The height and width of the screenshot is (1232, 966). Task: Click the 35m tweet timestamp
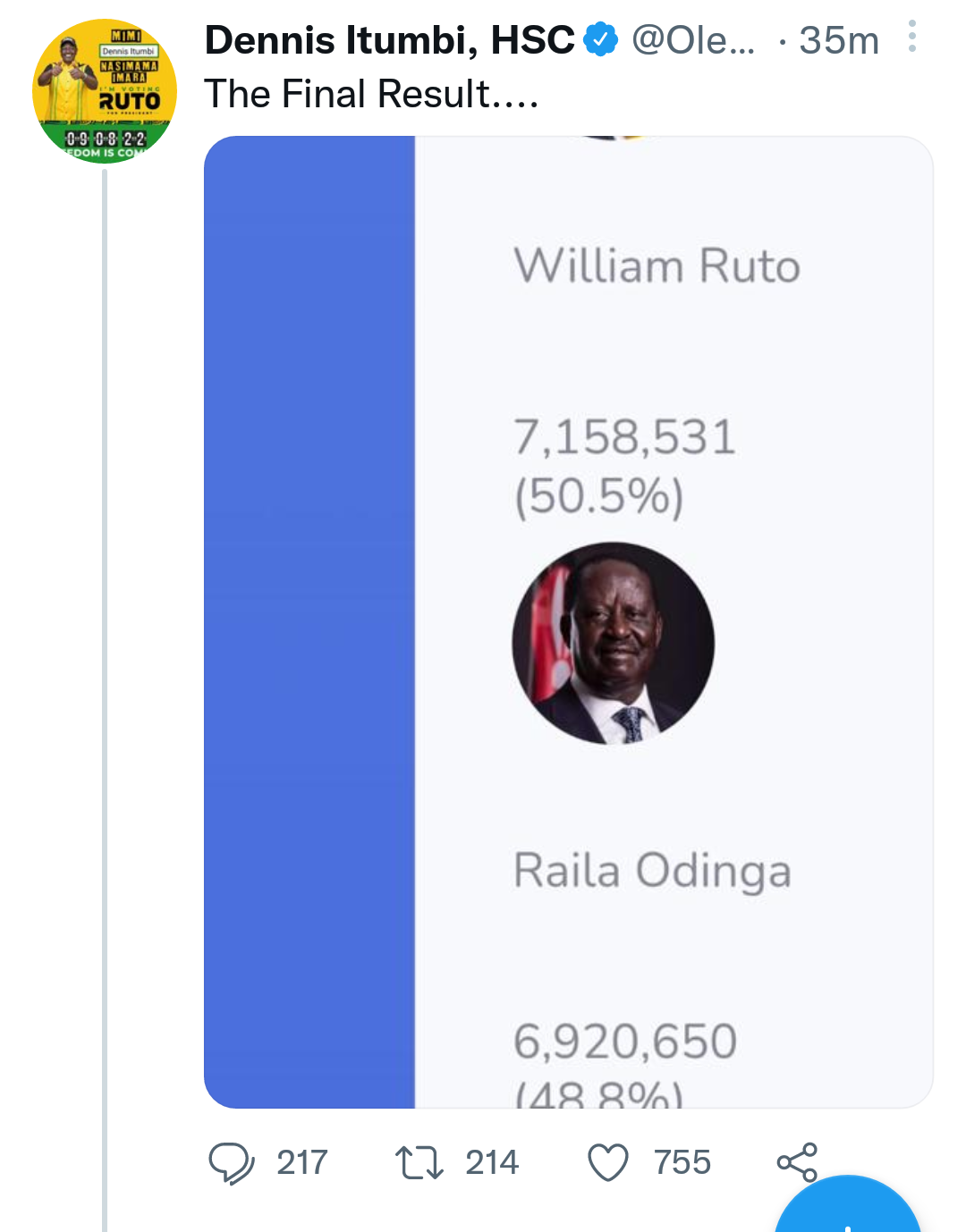coord(839,40)
